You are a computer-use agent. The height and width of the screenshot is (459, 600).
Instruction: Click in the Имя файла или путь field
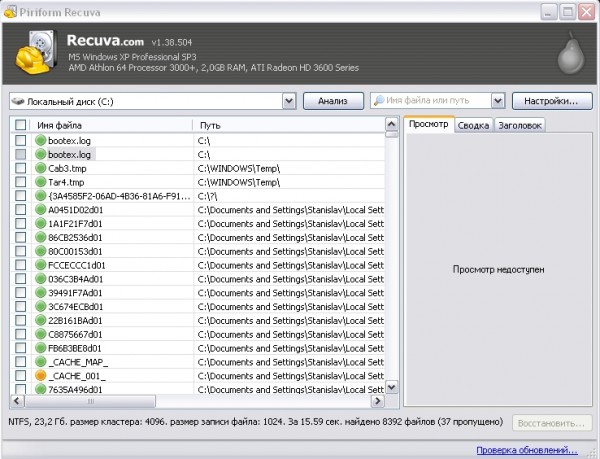(x=432, y=101)
